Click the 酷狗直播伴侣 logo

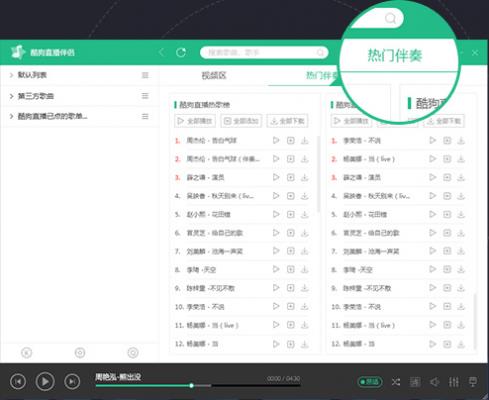click(x=18, y=52)
